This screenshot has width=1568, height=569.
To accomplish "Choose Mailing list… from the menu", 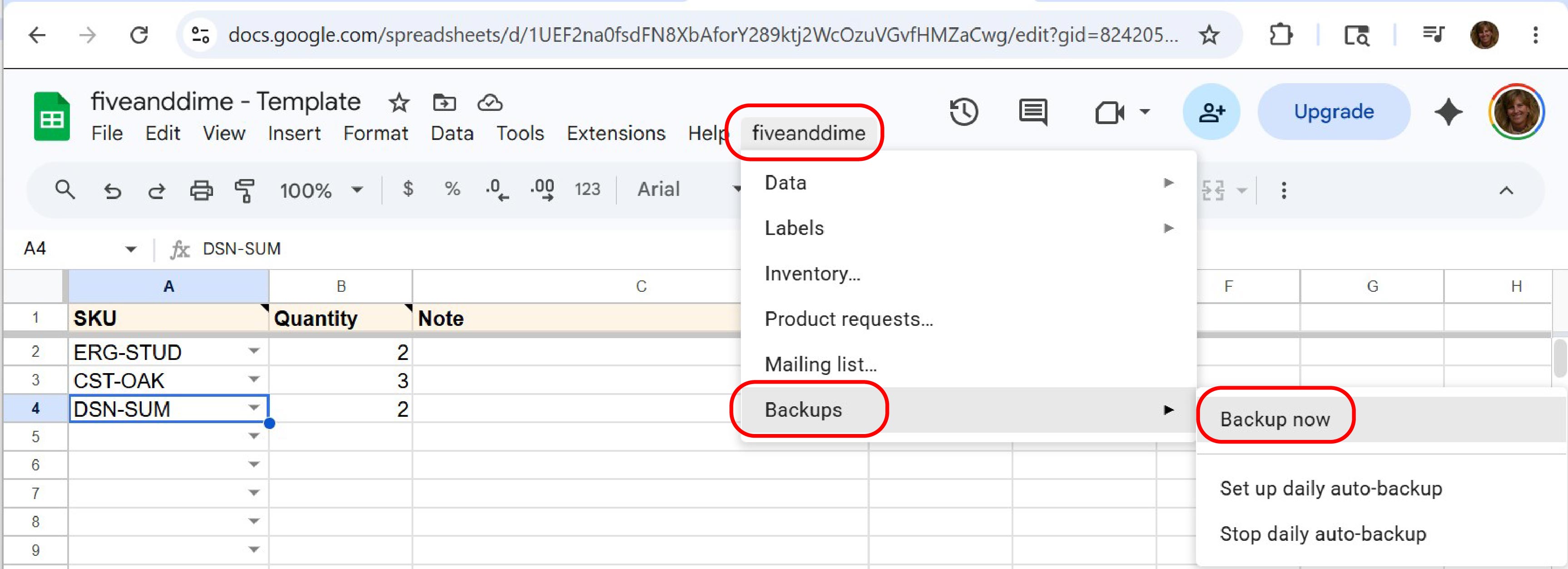I will [968, 364].
